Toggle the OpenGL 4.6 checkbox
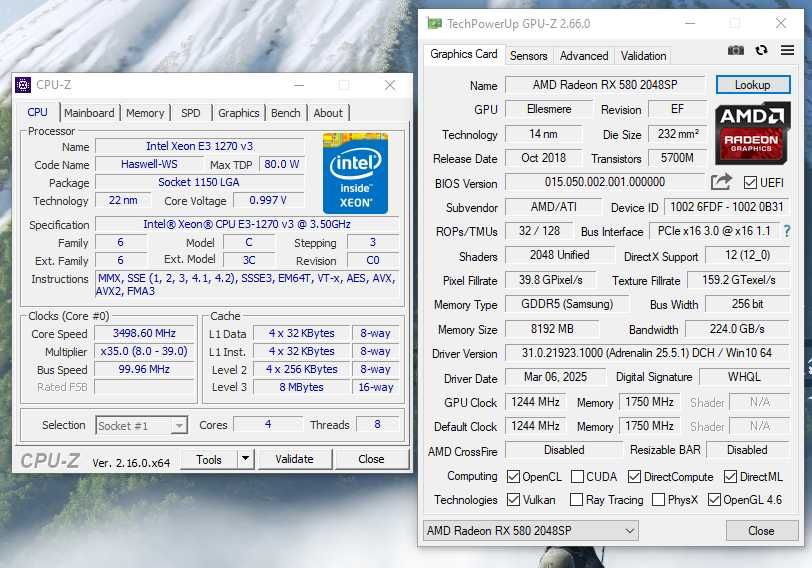 pyautogui.click(x=714, y=500)
